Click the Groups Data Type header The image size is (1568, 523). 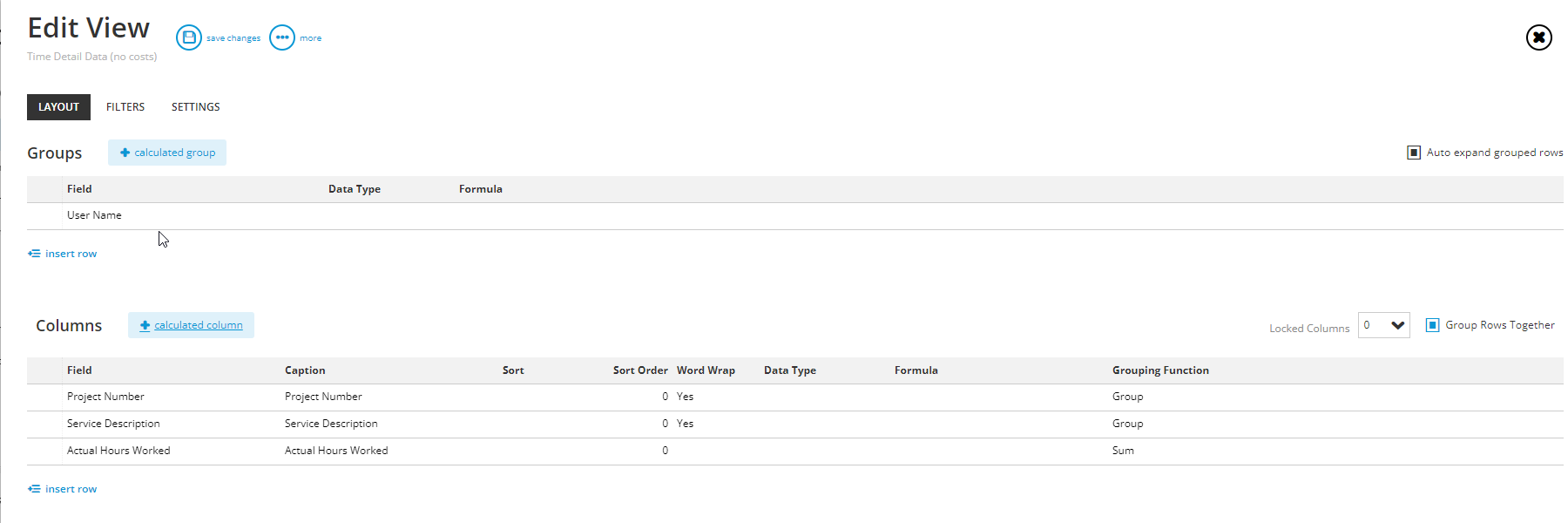point(355,189)
